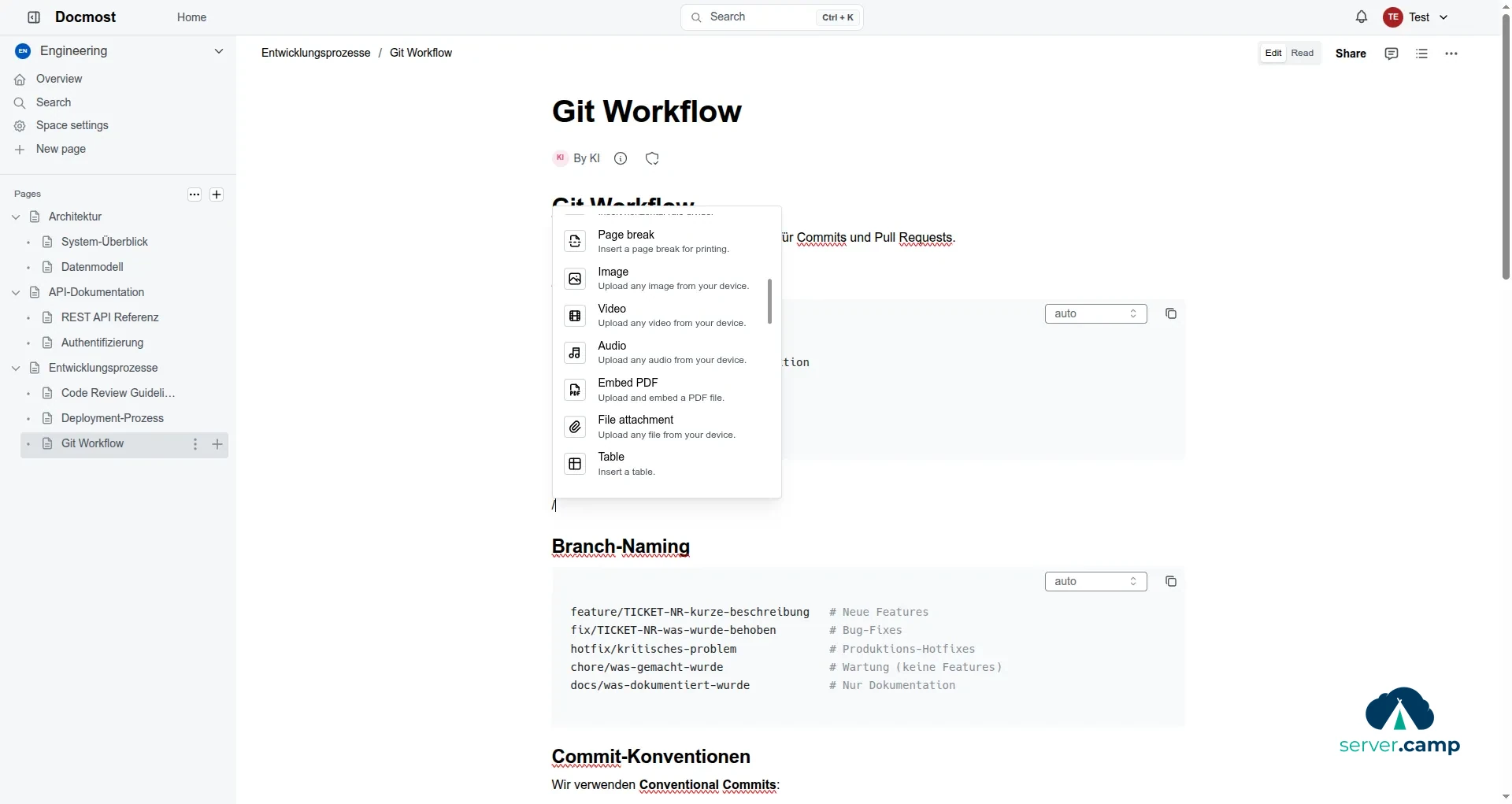The height and width of the screenshot is (804, 1512).
Task: Add a new page with Pages plus icon
Action: (217, 195)
